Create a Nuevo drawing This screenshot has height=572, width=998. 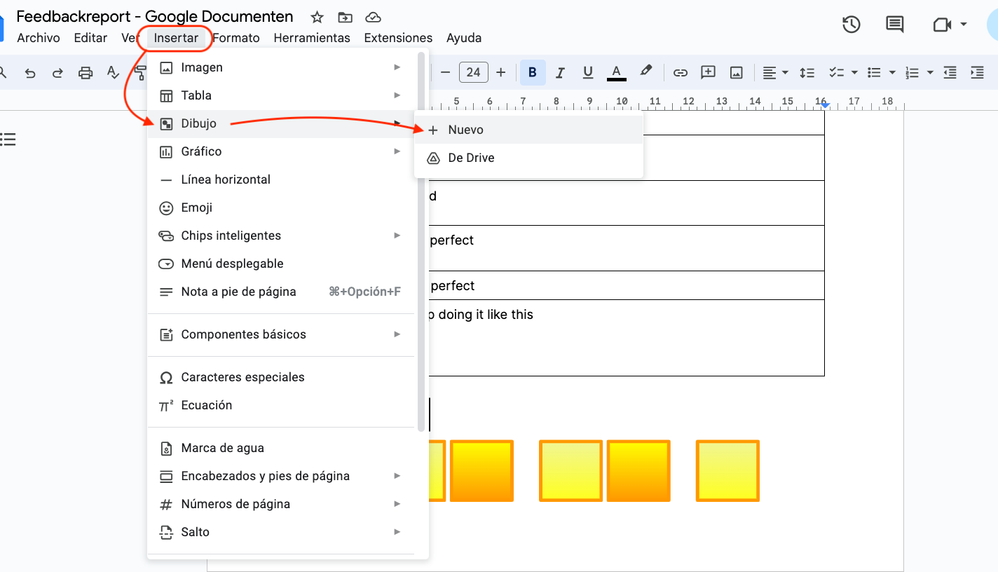click(528, 130)
